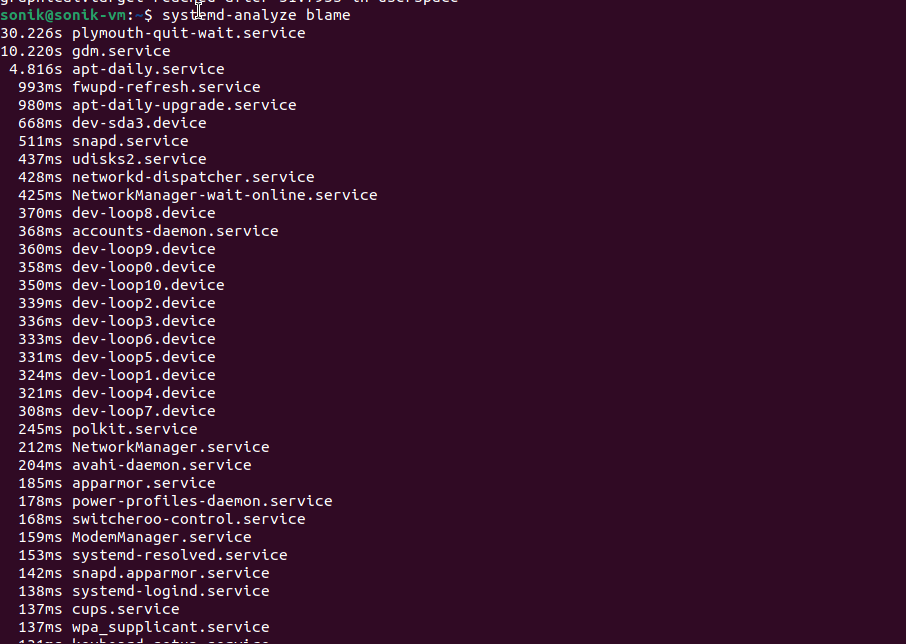Click on dev-sda3.device line

[x=139, y=123]
